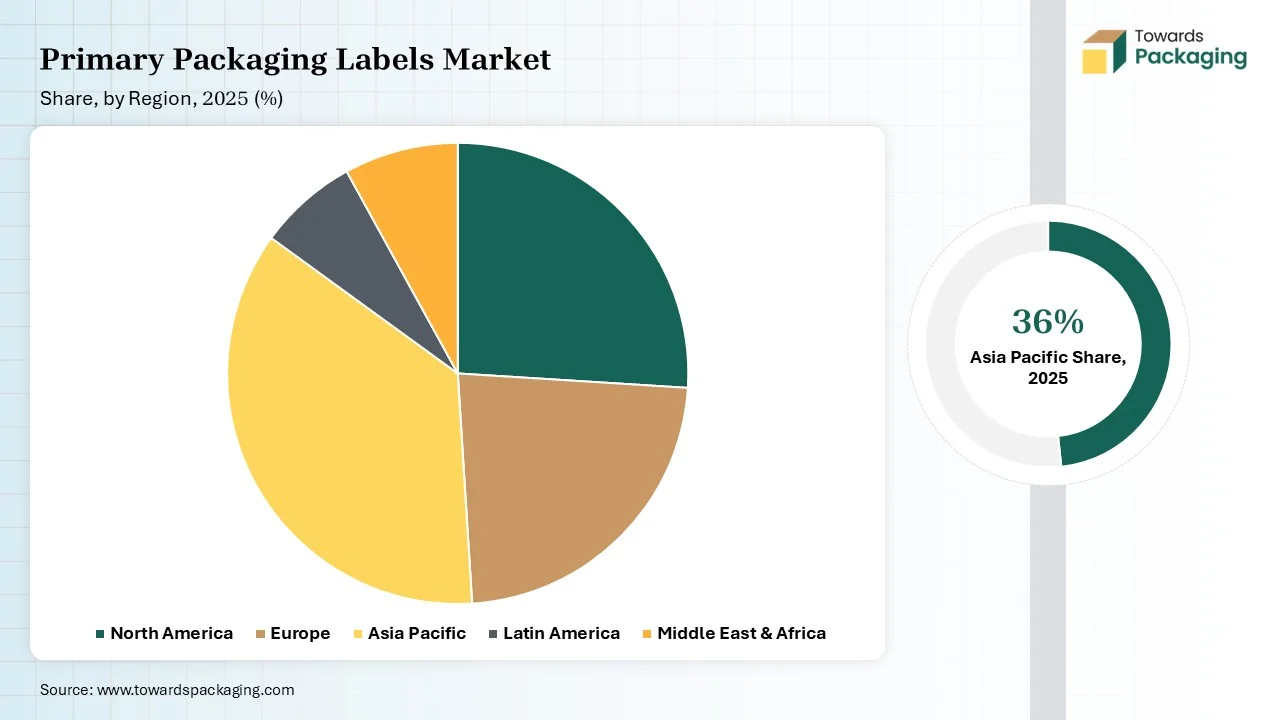The width and height of the screenshot is (1280, 720).
Task: Click the Latin America legend square marker
Action: [493, 634]
